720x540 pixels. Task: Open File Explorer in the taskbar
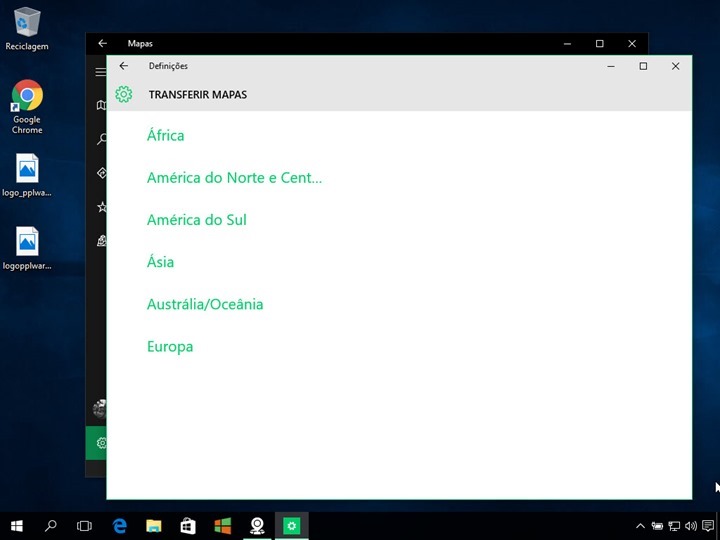pos(154,525)
